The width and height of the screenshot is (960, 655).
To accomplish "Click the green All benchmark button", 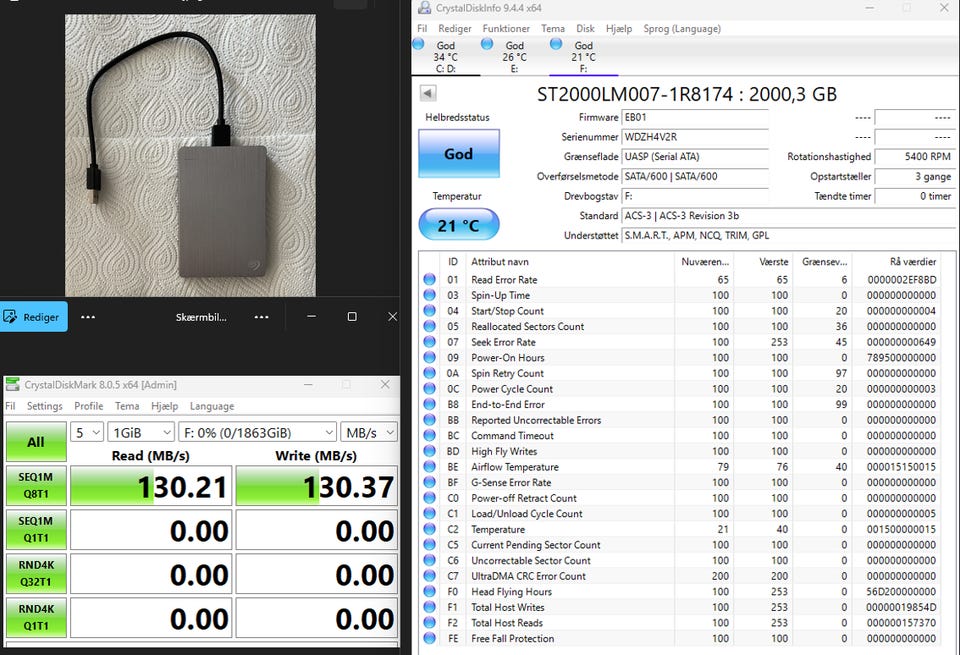I will pos(36,441).
